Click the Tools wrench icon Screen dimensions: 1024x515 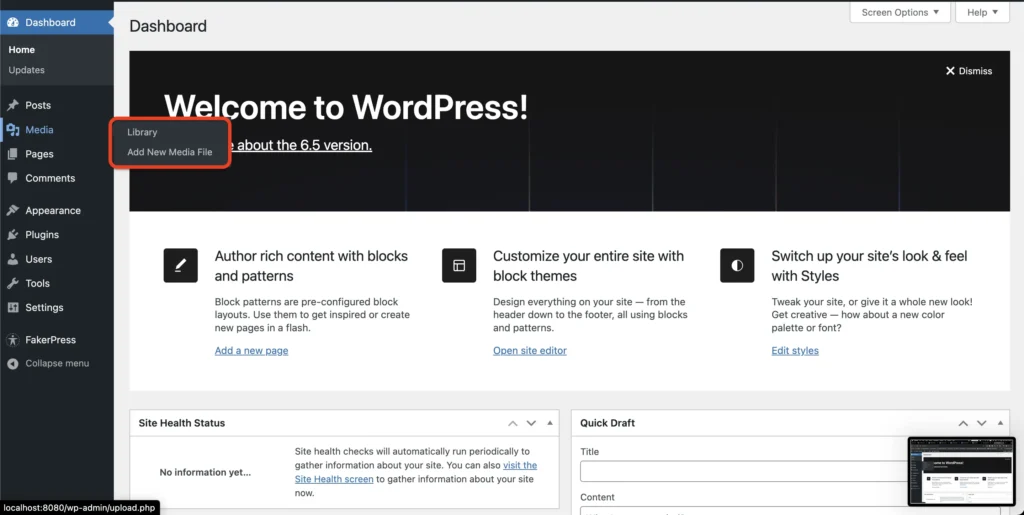[x=13, y=283]
